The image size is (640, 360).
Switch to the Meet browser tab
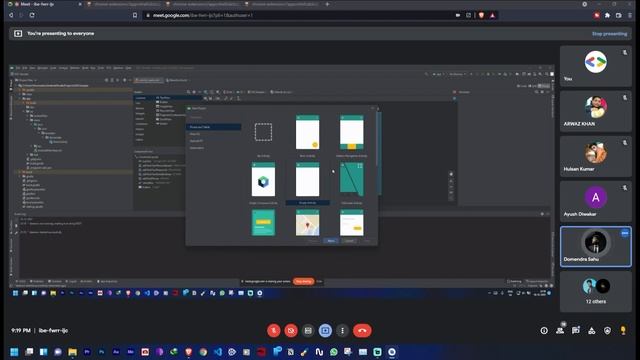[x=45, y=4]
